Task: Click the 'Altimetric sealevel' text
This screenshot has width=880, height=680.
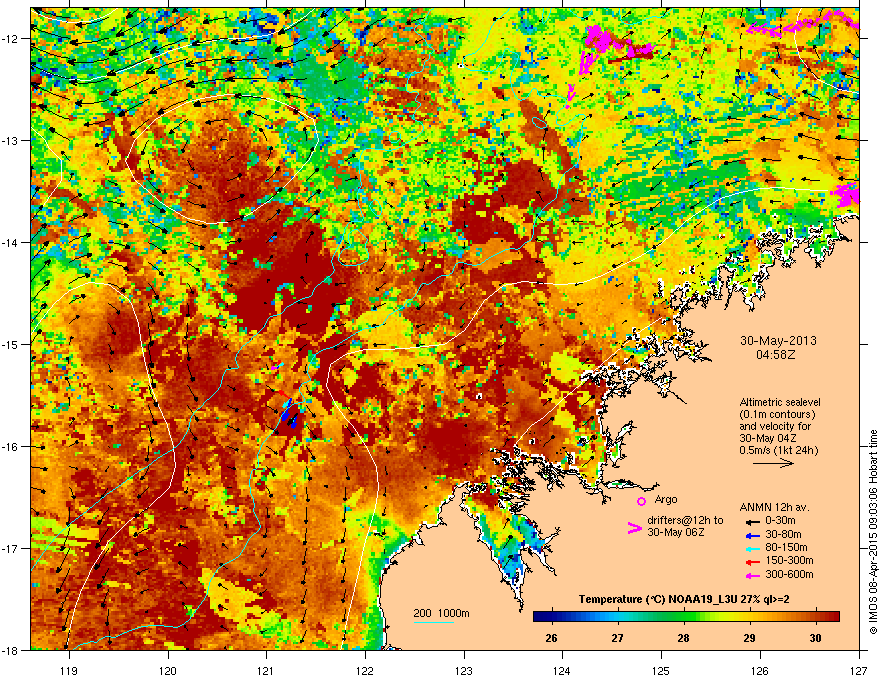Action: [780, 402]
